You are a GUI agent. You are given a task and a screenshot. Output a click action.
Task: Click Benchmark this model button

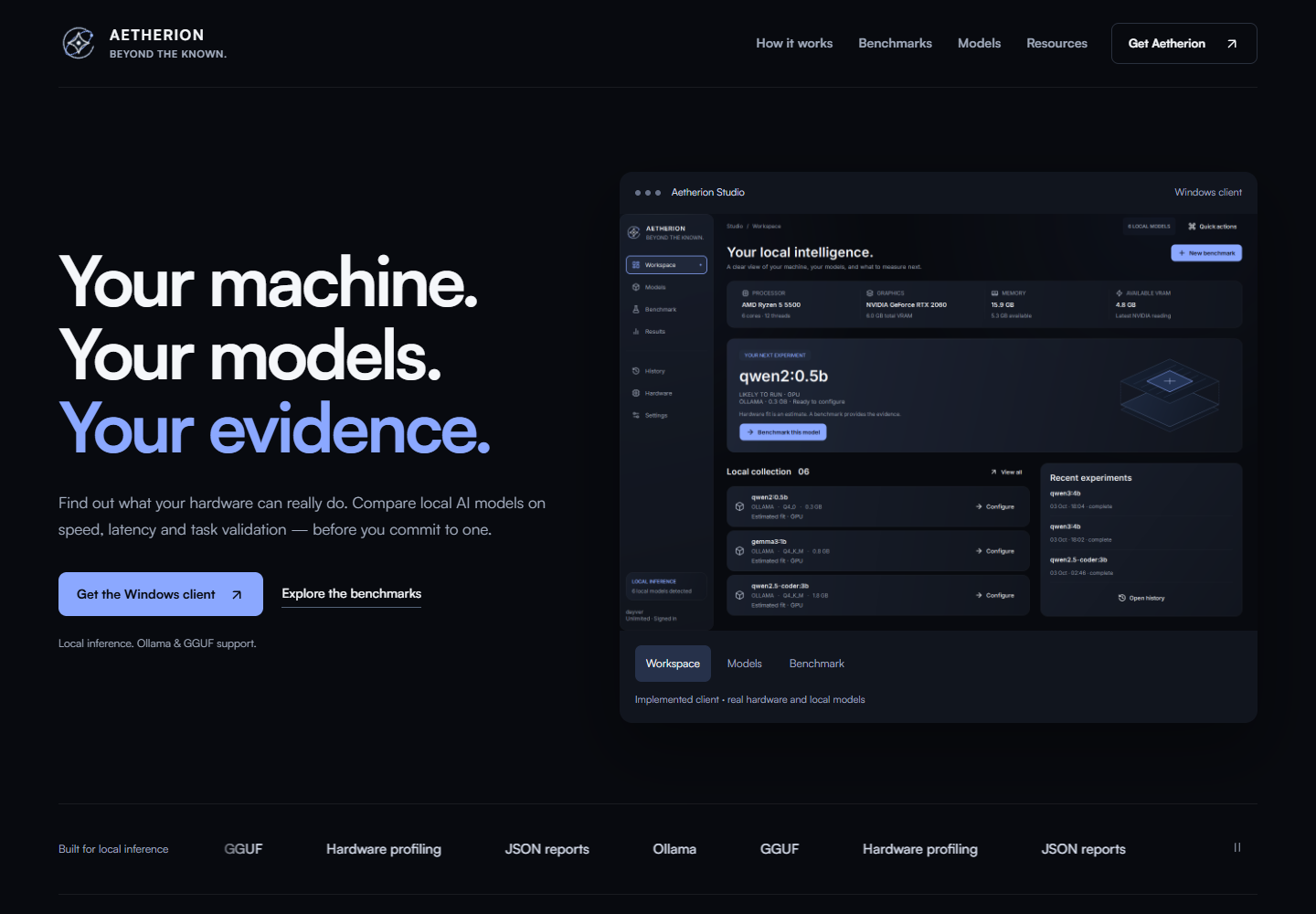point(783,432)
